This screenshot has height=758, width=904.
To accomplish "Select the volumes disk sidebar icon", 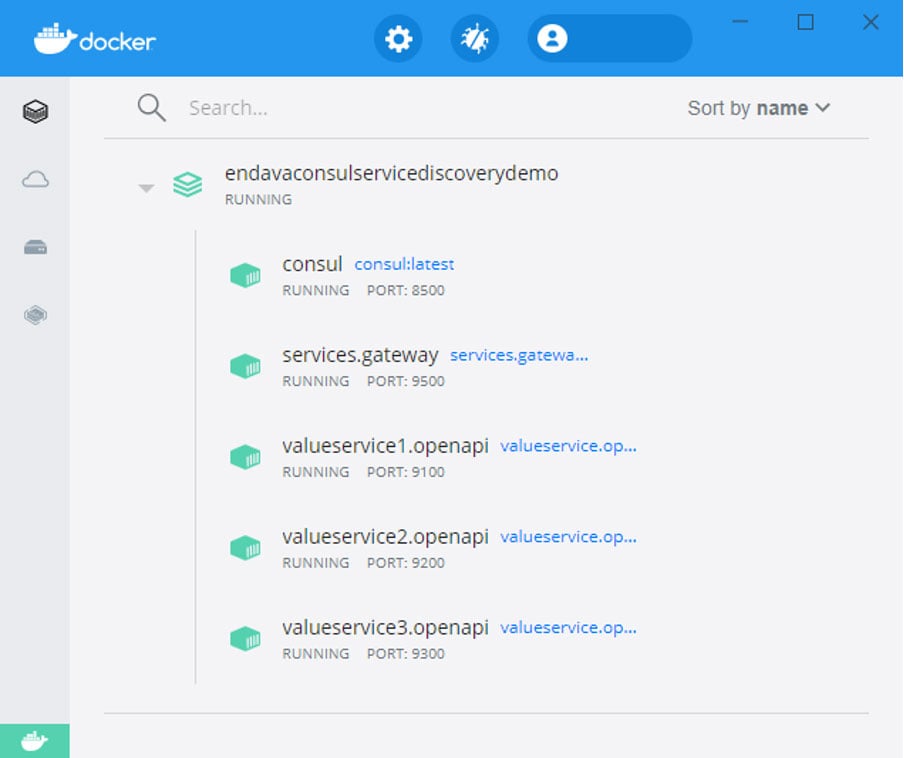I will 34,247.
